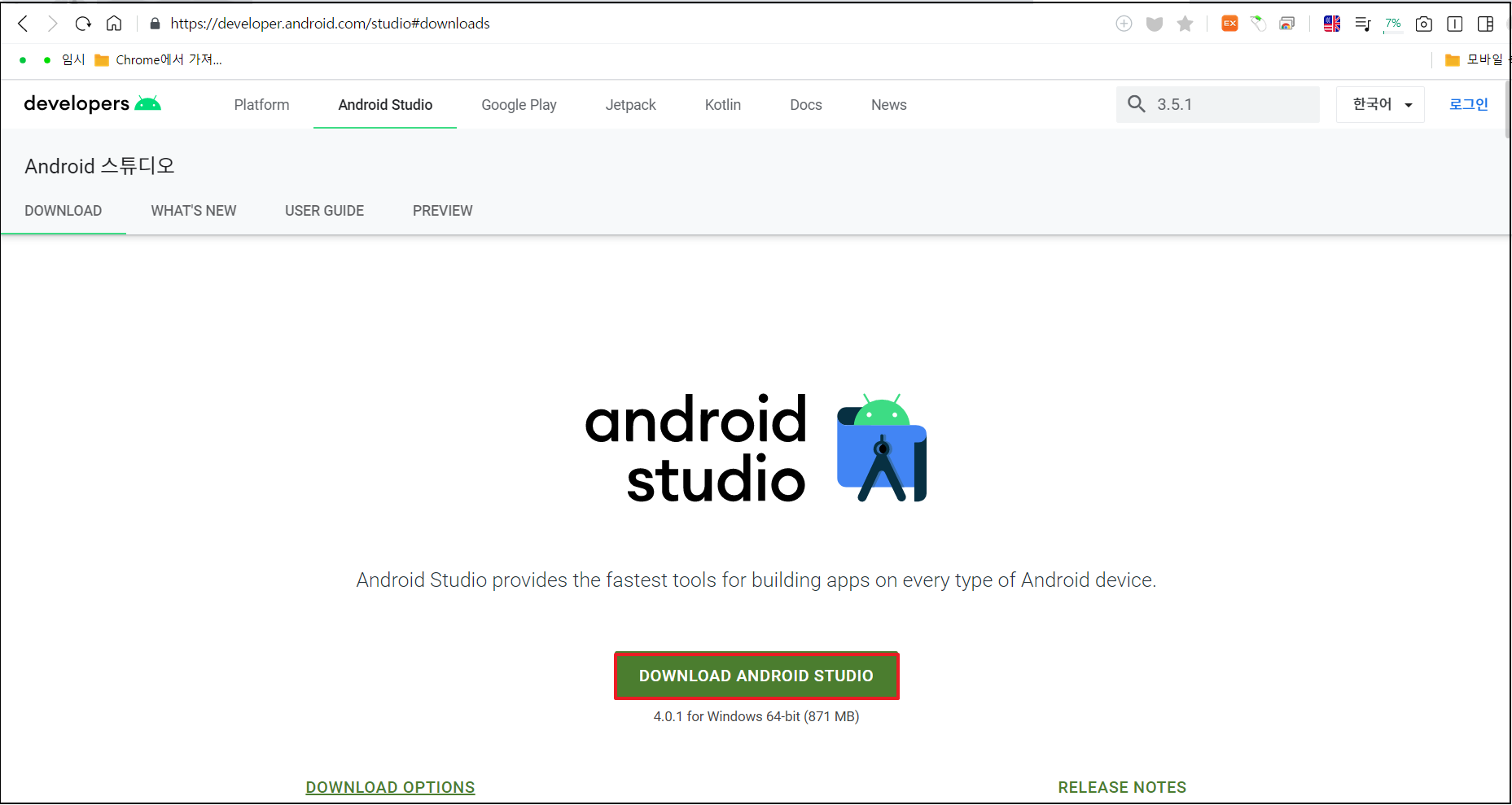Image resolution: width=1512 pixels, height=805 pixels.
Task: Click the gray shield icon in address bar
Action: (1155, 24)
